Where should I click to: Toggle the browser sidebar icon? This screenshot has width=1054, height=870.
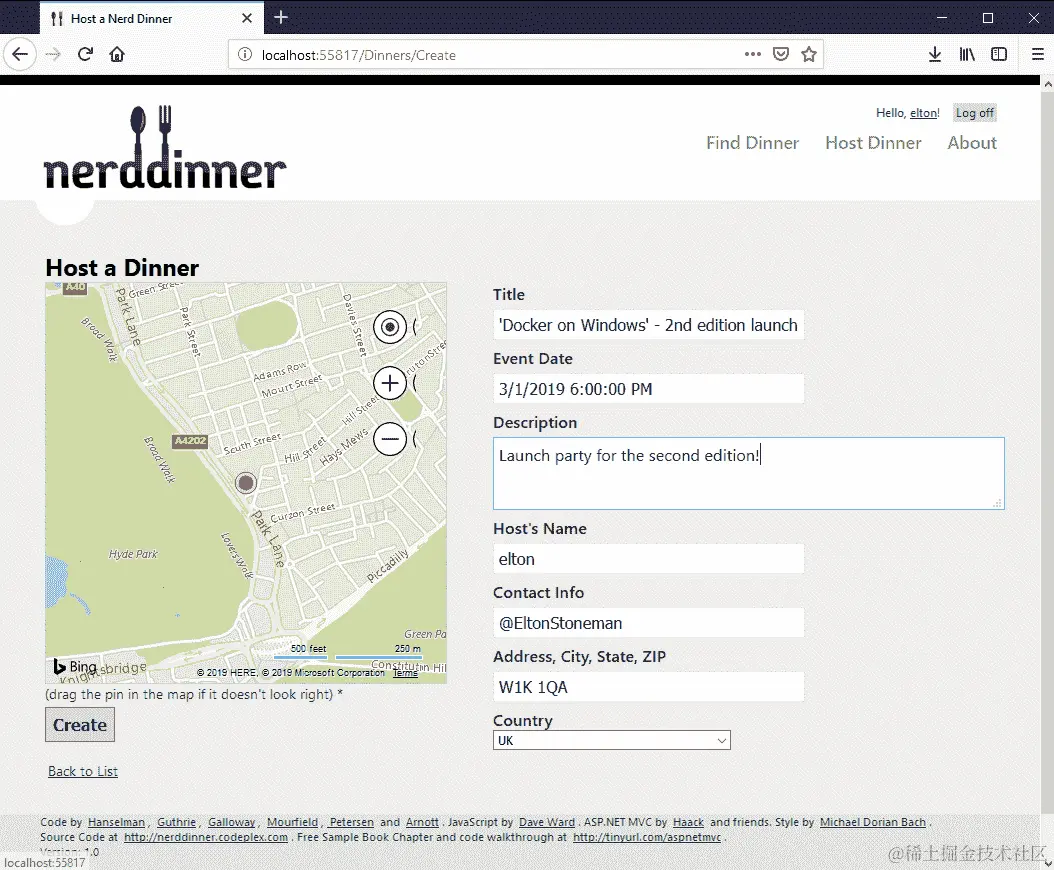[999, 54]
